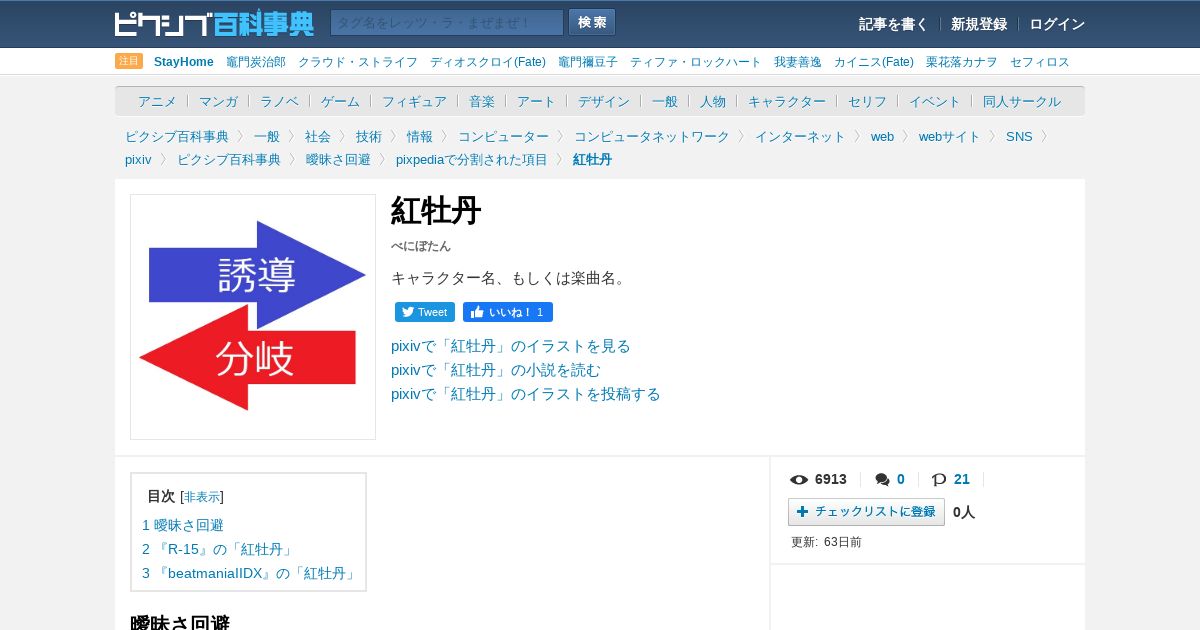Go to インターネット breadcrumb
This screenshot has width=1200, height=630.
[800, 137]
